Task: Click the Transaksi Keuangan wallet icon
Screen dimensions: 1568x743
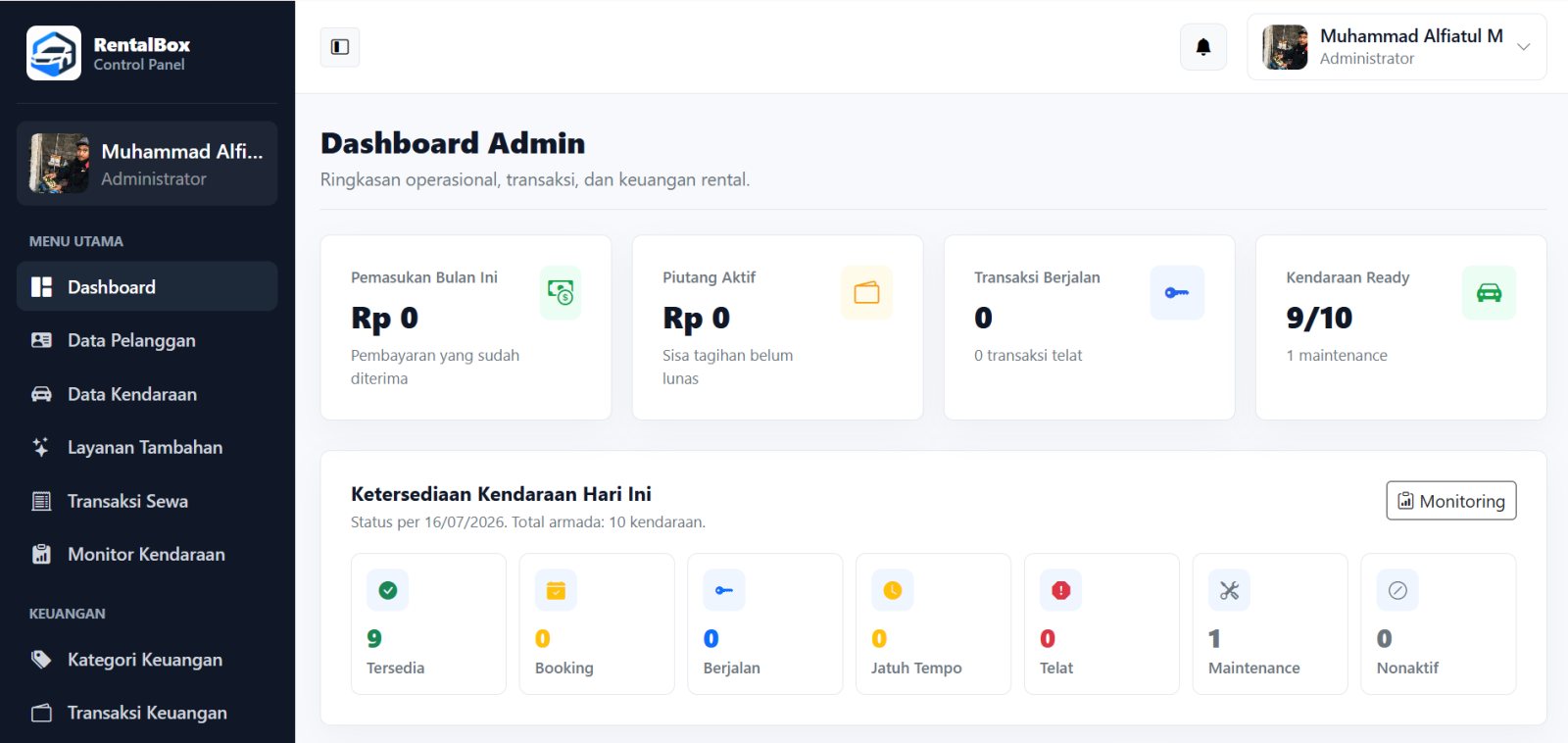Action: 41,713
